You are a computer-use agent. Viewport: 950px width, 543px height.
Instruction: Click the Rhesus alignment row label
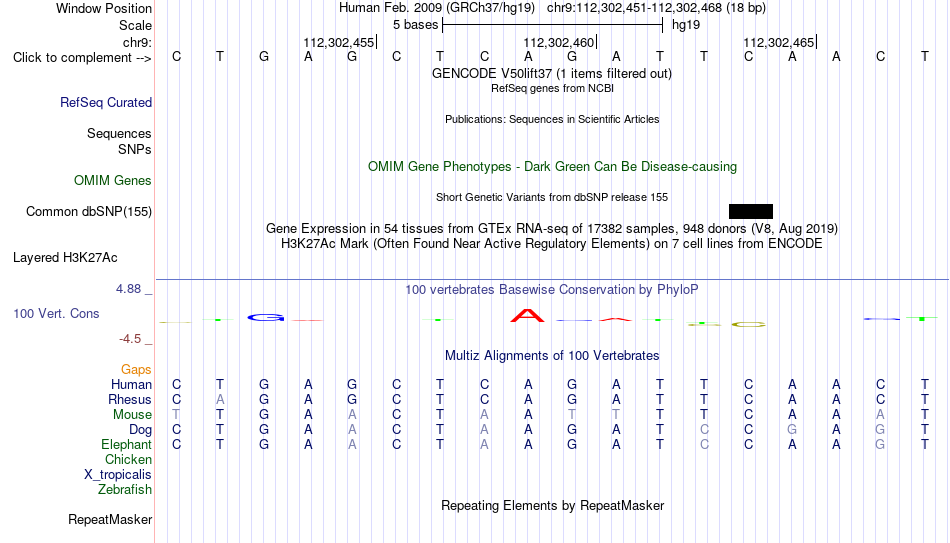130,400
